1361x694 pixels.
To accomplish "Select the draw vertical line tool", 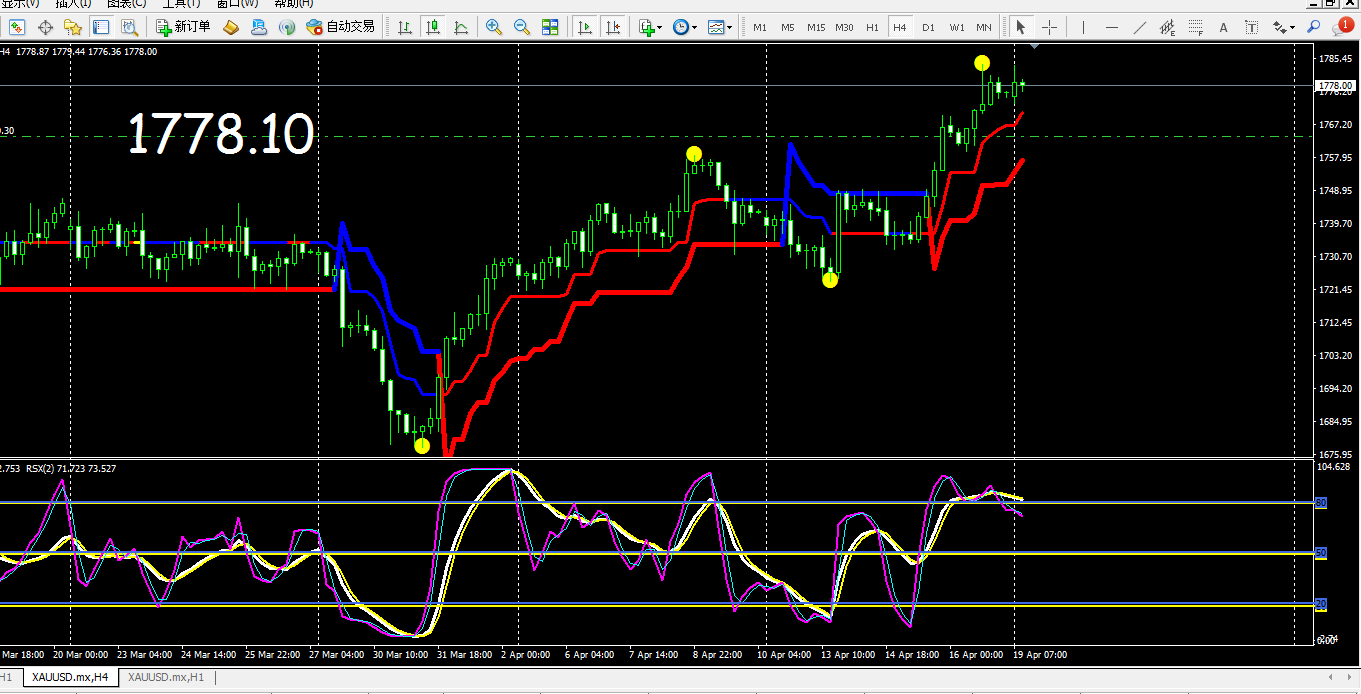I will coord(1083,27).
